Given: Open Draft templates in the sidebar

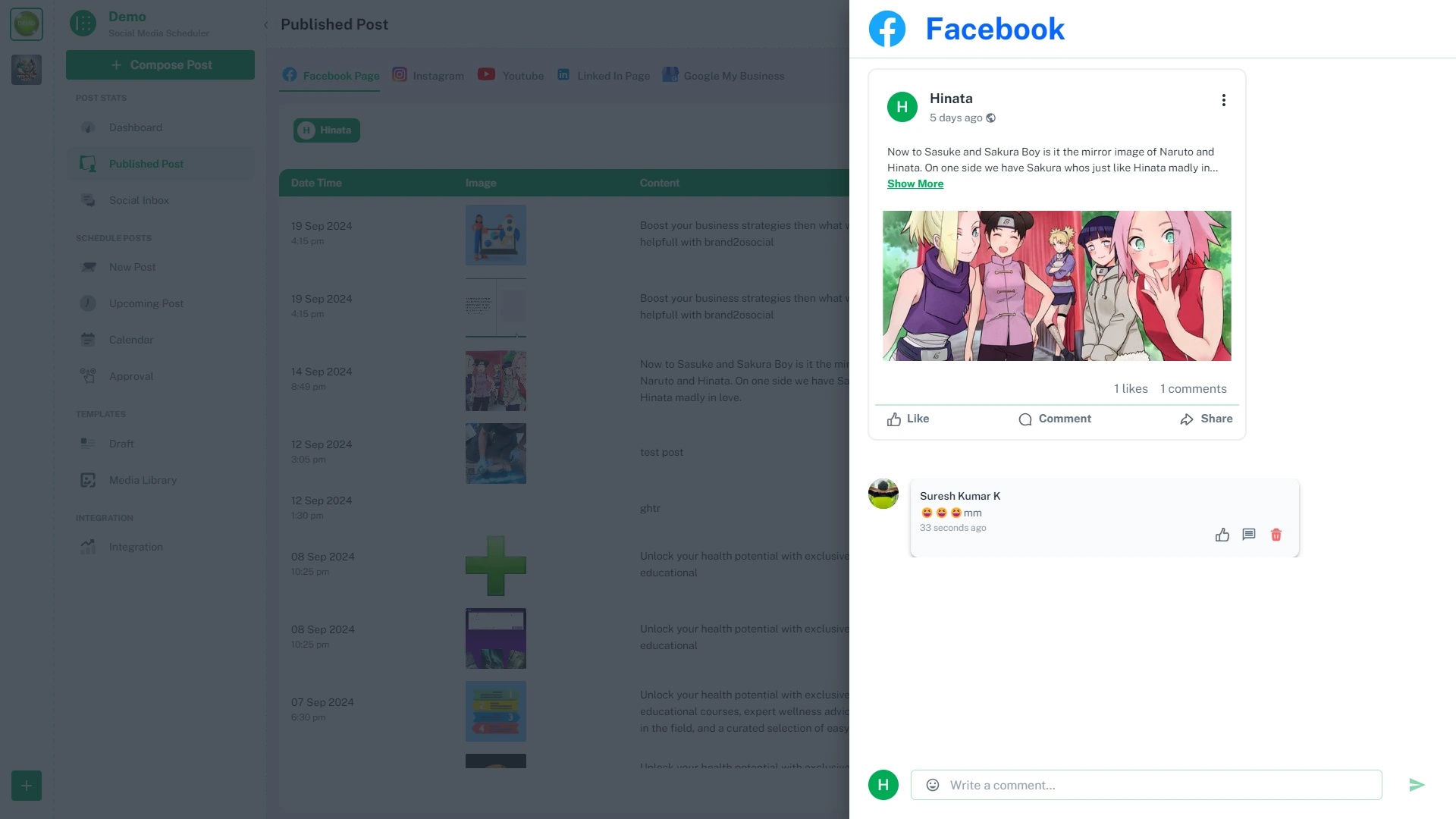Looking at the screenshot, I should pos(160,444).
